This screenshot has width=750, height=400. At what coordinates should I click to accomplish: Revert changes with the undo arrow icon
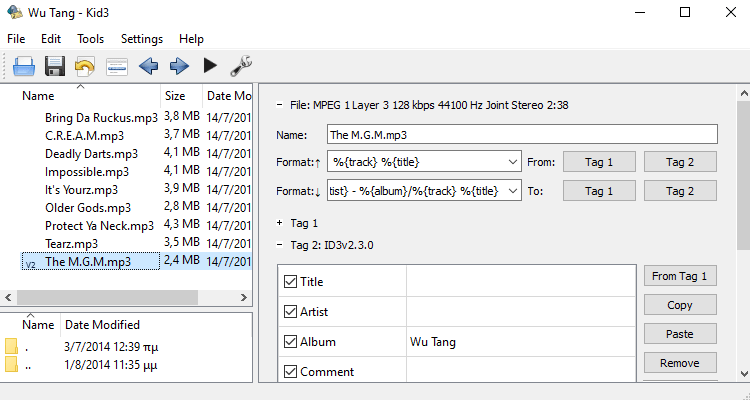(85, 66)
